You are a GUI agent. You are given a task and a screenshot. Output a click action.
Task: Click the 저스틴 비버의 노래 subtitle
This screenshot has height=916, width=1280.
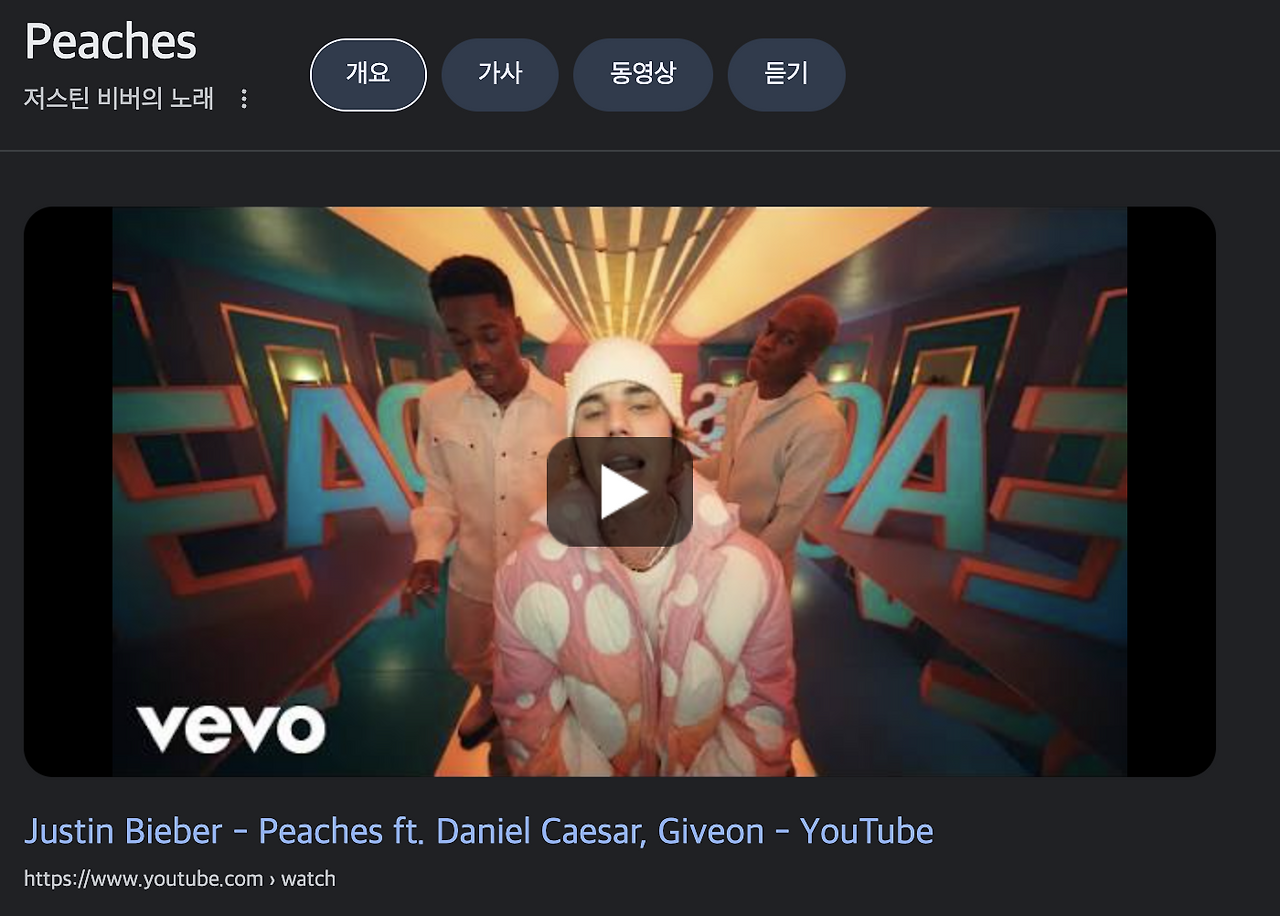[x=119, y=99]
